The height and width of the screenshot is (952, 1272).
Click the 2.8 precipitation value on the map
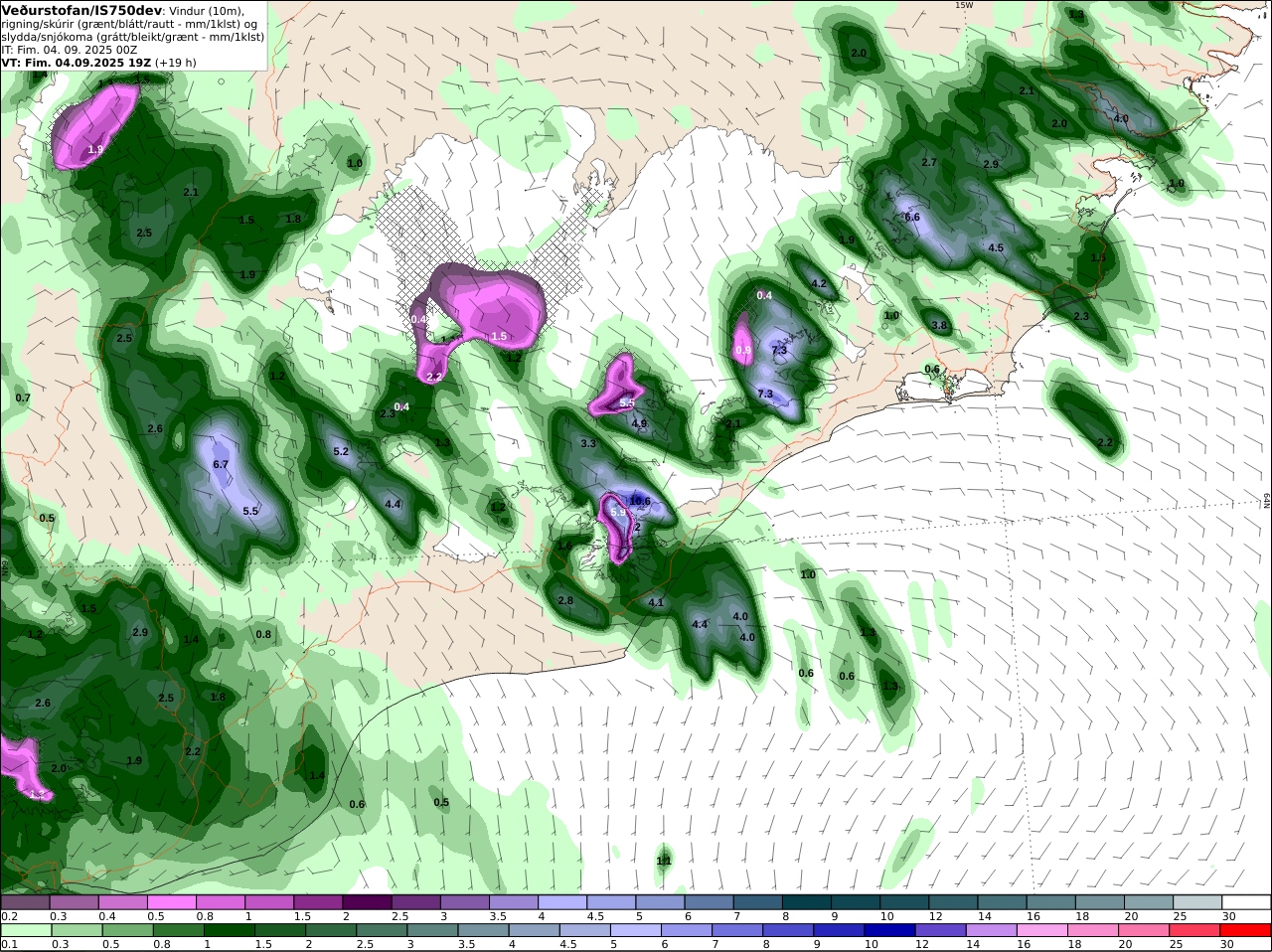(565, 600)
